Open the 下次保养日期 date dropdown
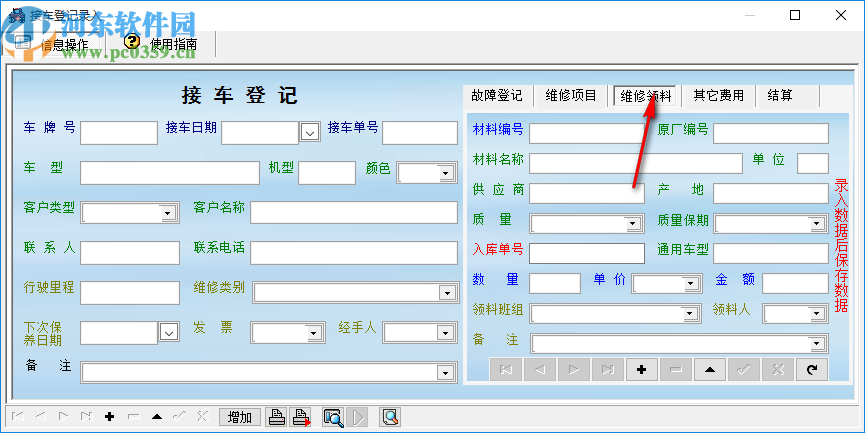 point(169,332)
